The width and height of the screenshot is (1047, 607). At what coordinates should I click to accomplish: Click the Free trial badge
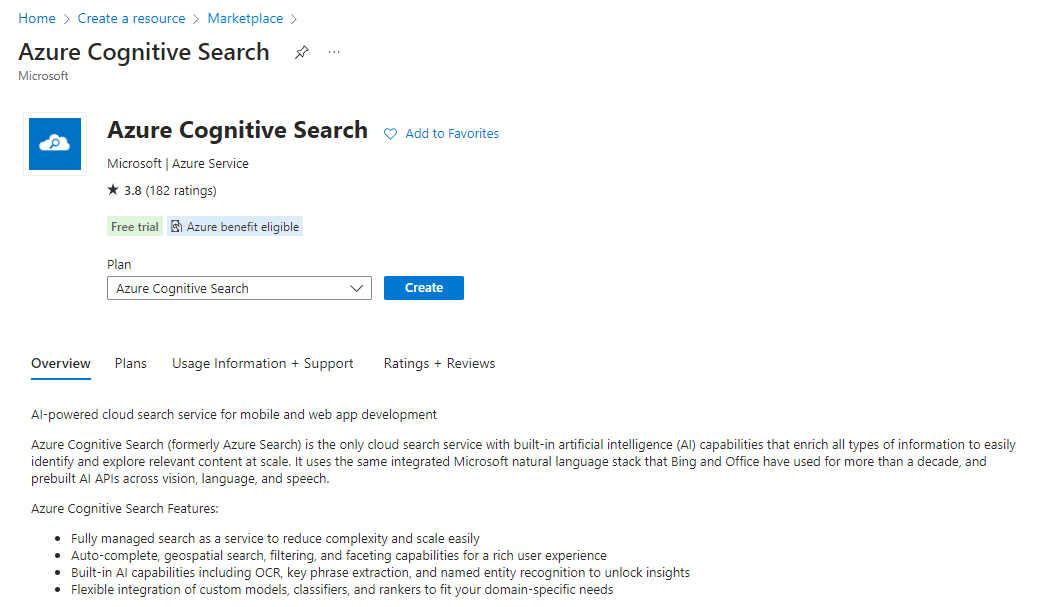pyautogui.click(x=135, y=227)
